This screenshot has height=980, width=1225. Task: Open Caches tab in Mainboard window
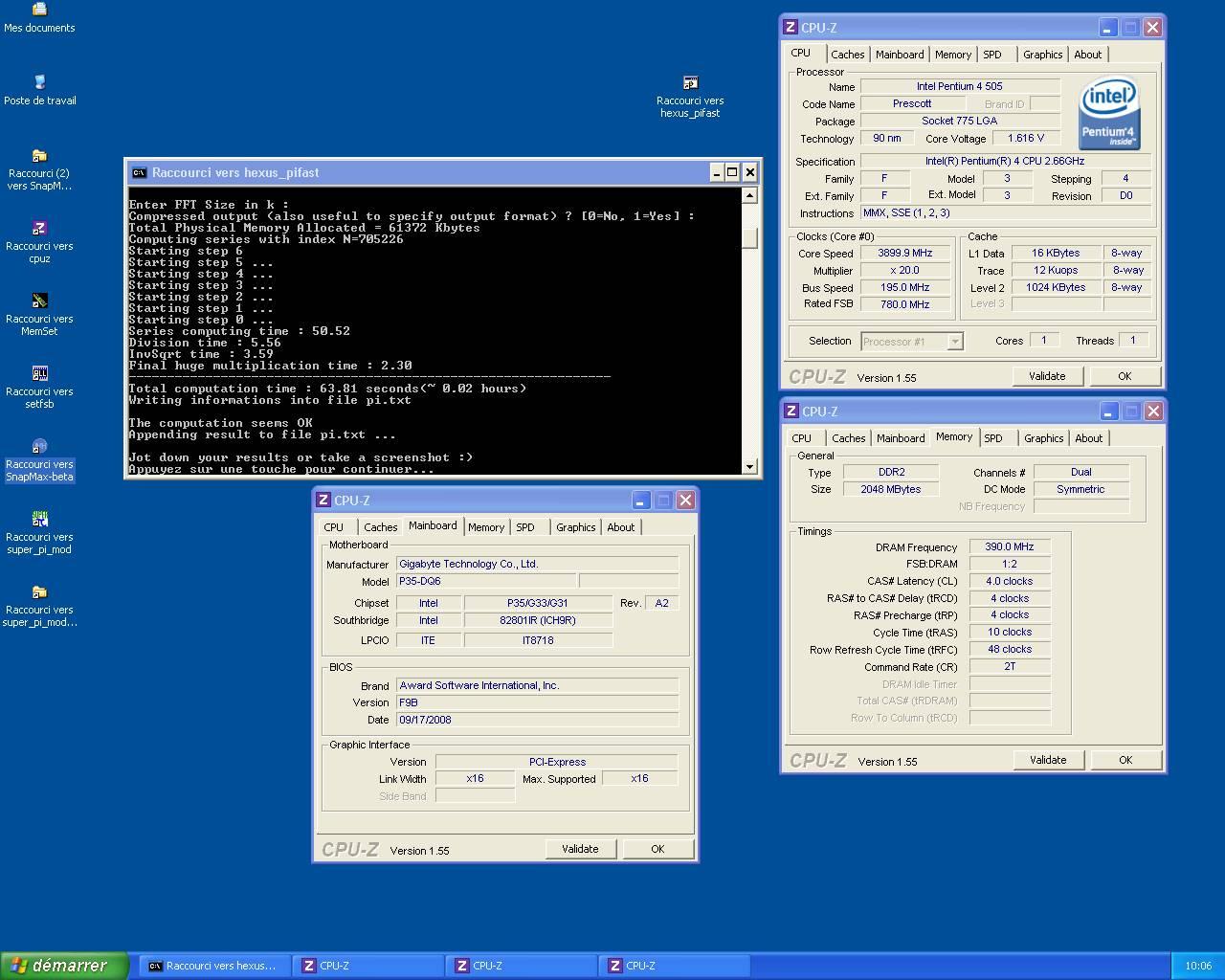coord(380,527)
